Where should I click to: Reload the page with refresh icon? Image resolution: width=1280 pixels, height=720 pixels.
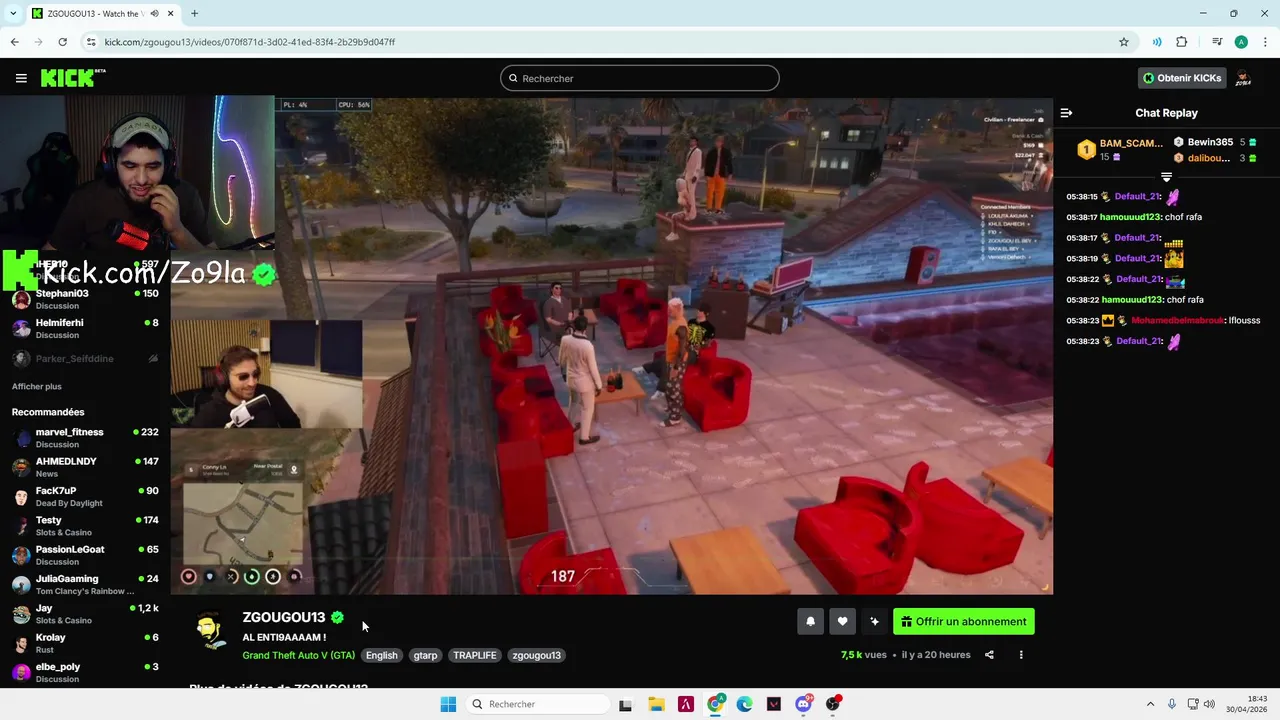(x=63, y=42)
